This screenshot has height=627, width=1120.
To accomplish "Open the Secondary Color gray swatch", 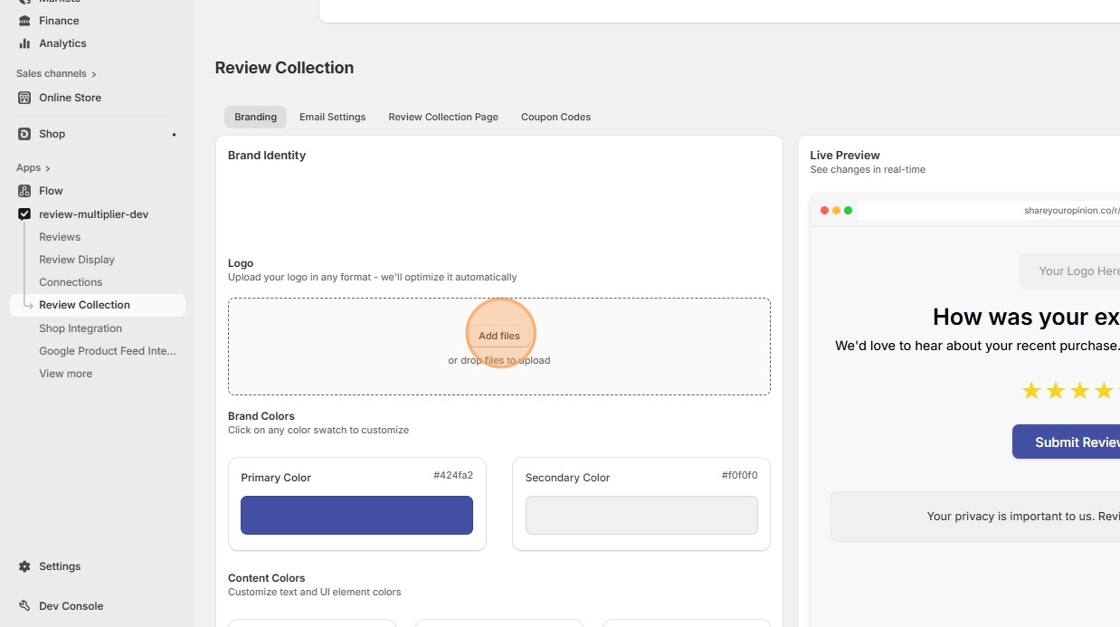I will [x=641, y=515].
